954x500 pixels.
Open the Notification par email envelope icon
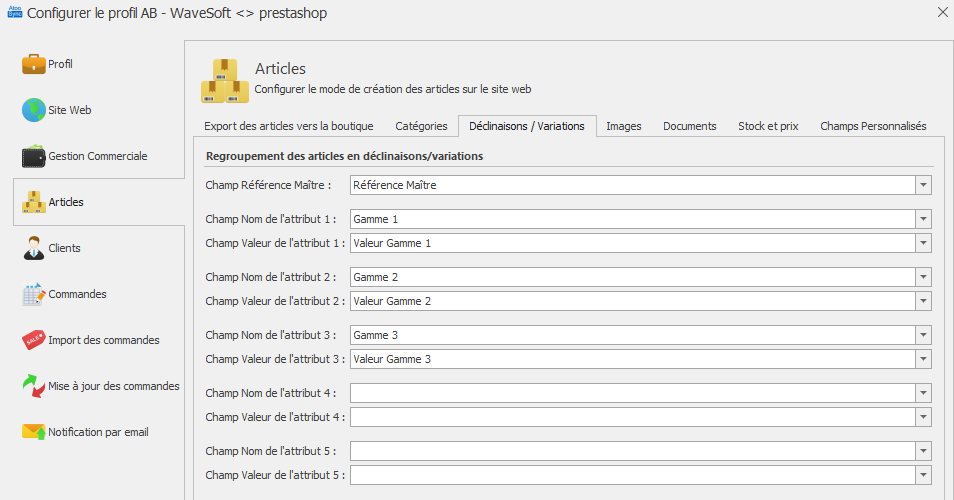pos(33,432)
